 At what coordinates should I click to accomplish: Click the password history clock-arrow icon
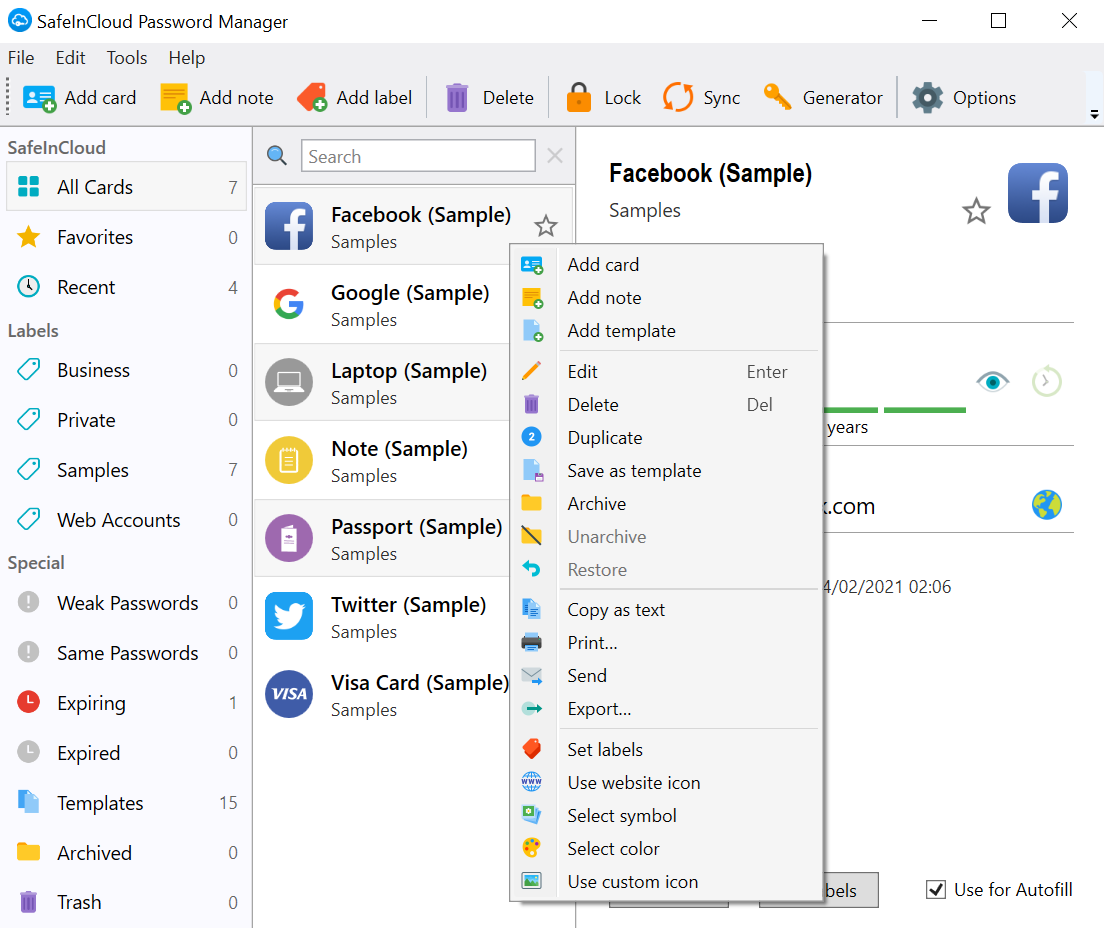(x=1046, y=381)
